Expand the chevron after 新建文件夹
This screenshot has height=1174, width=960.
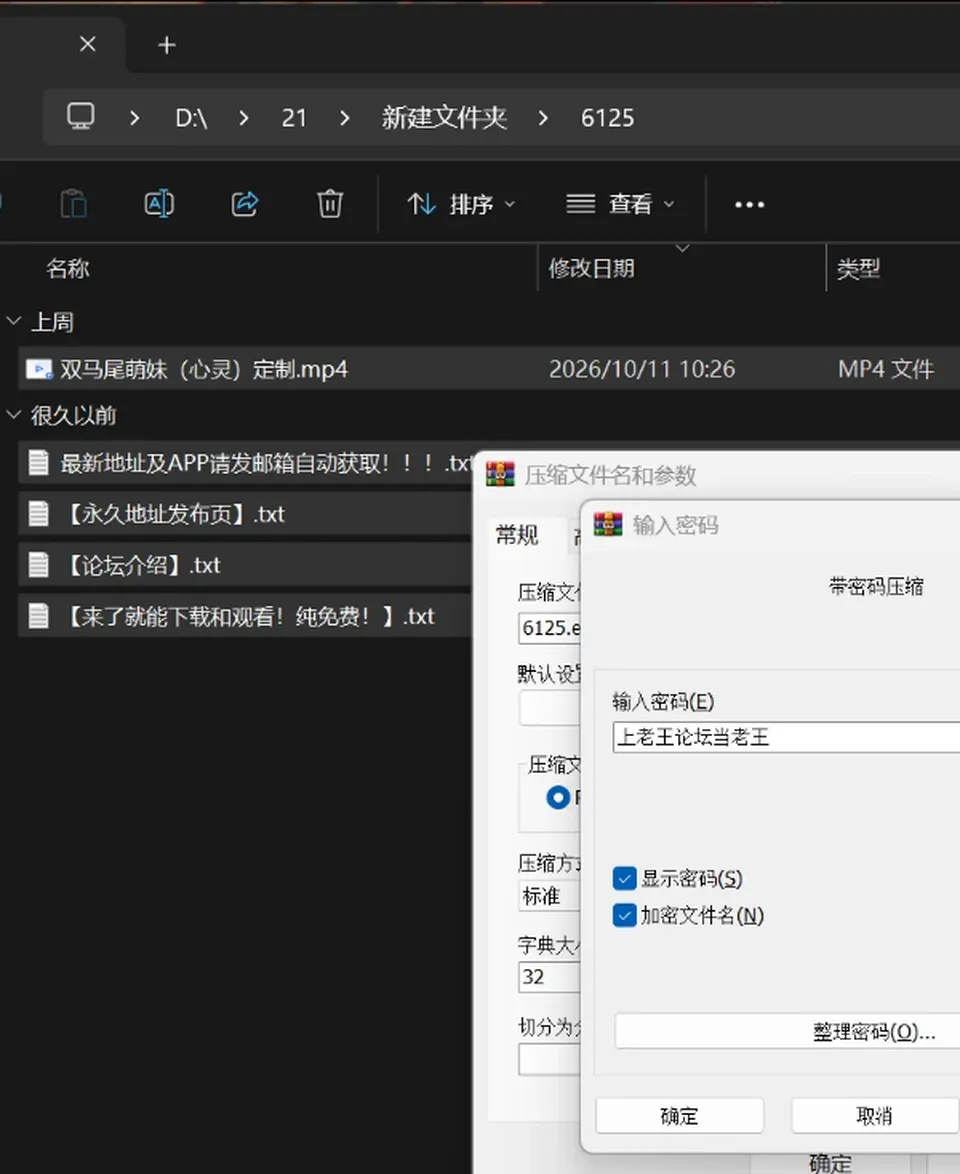[x=543, y=118]
